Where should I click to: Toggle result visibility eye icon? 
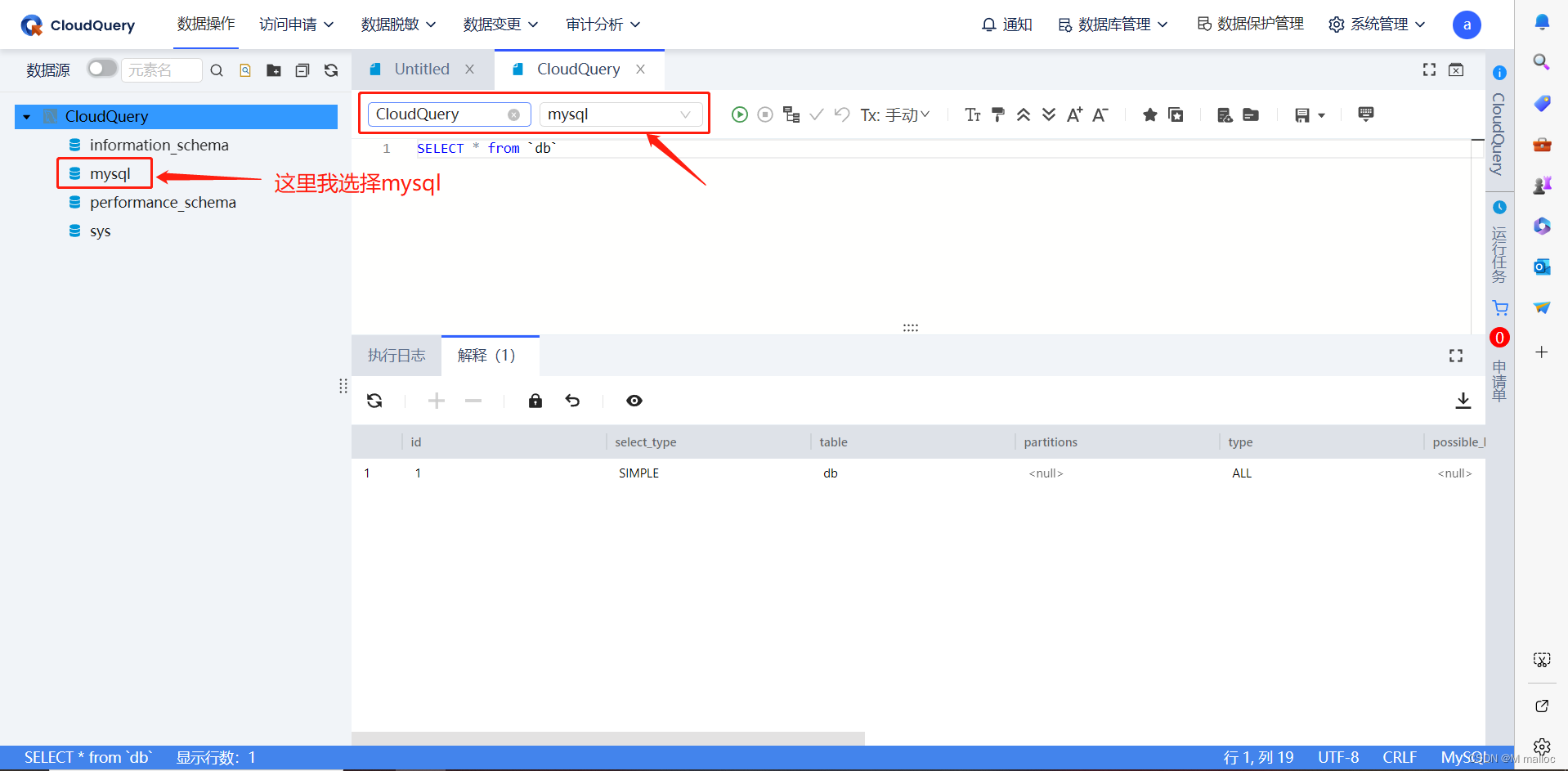[x=634, y=401]
